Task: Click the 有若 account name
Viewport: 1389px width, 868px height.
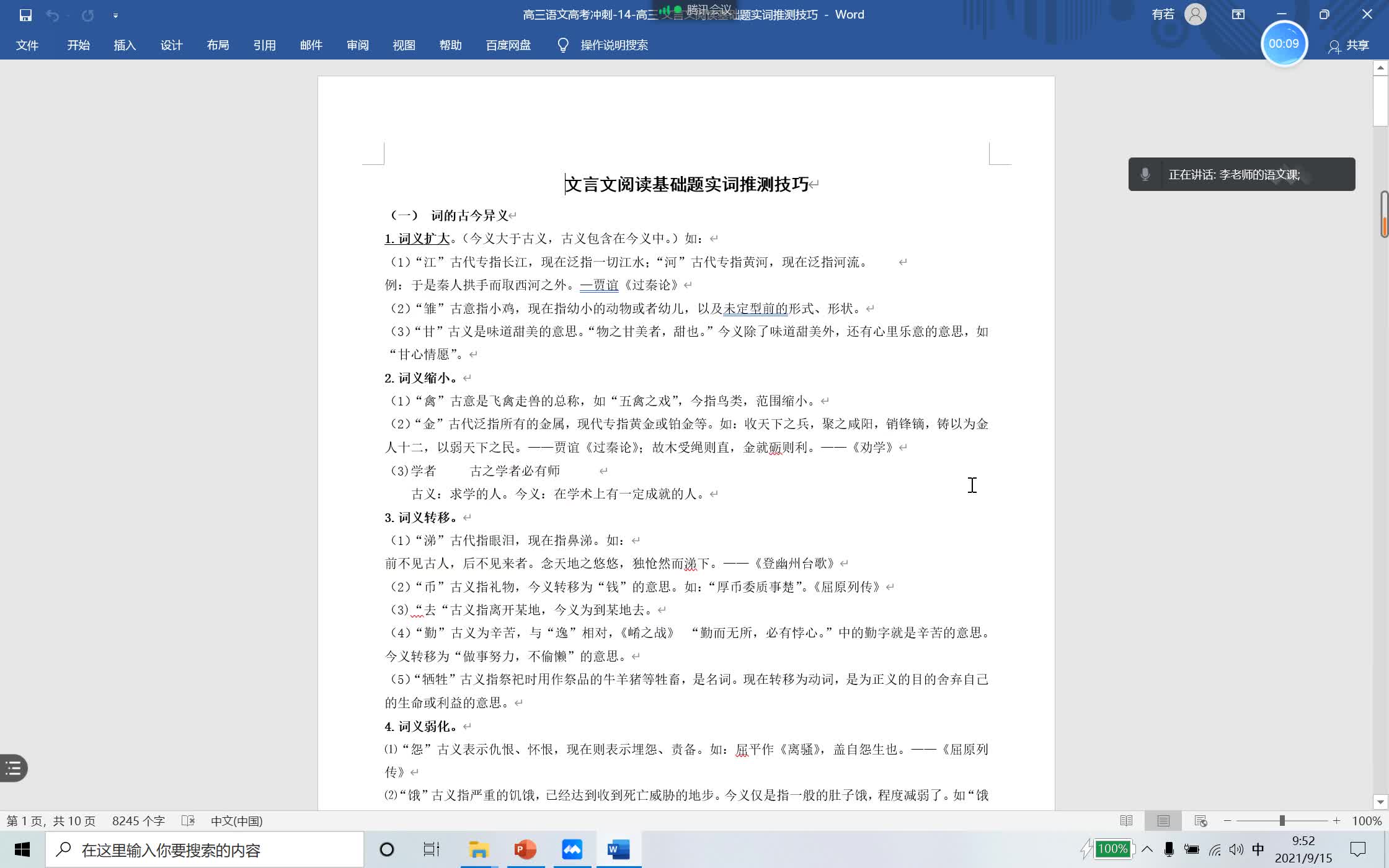Action: [1163, 14]
